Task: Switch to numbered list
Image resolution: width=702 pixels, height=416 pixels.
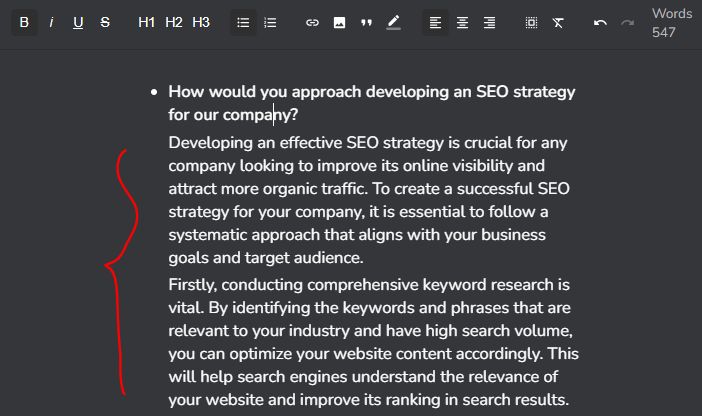Action: [270, 22]
